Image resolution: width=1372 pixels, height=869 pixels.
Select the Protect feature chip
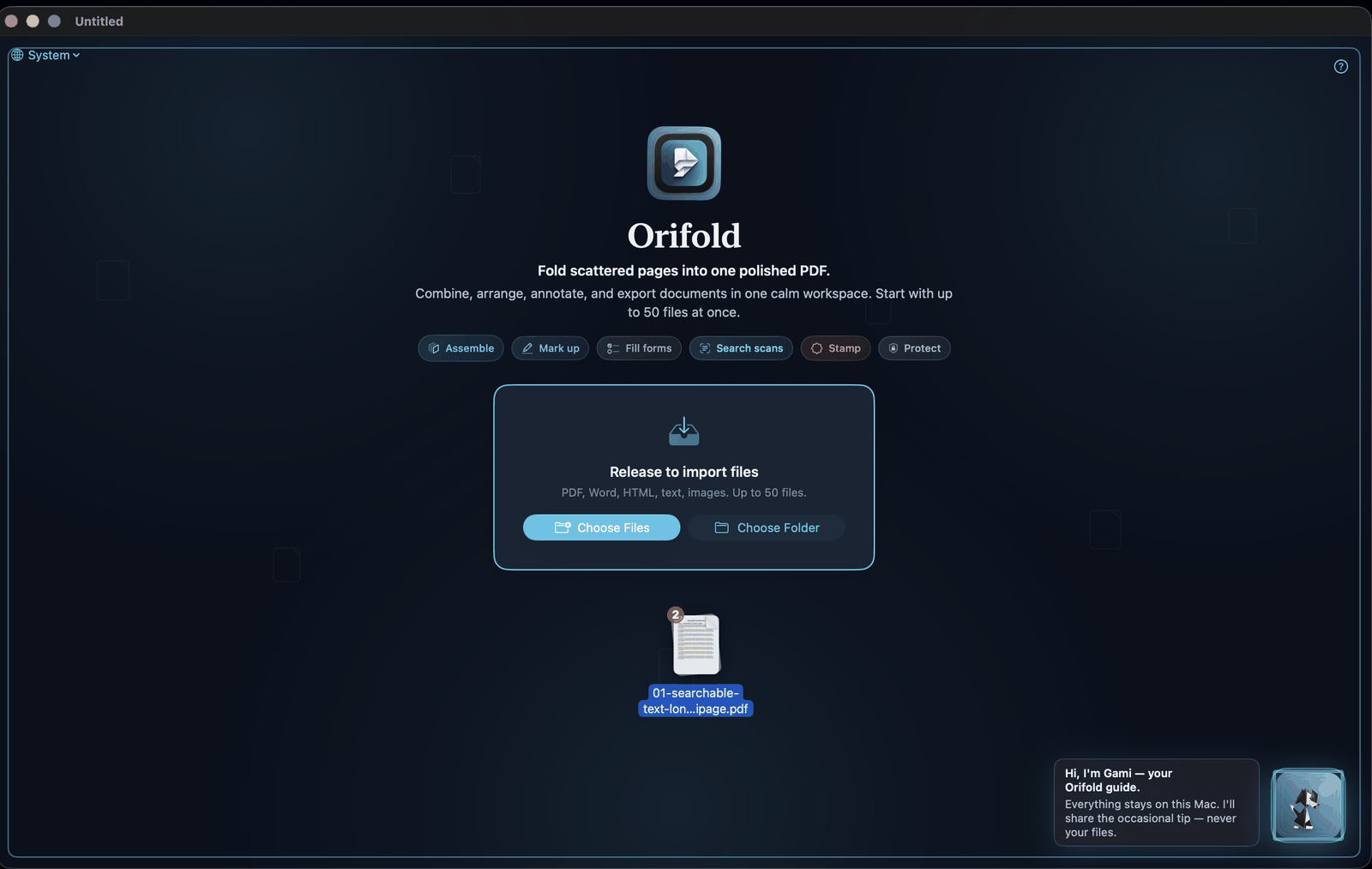pos(914,348)
